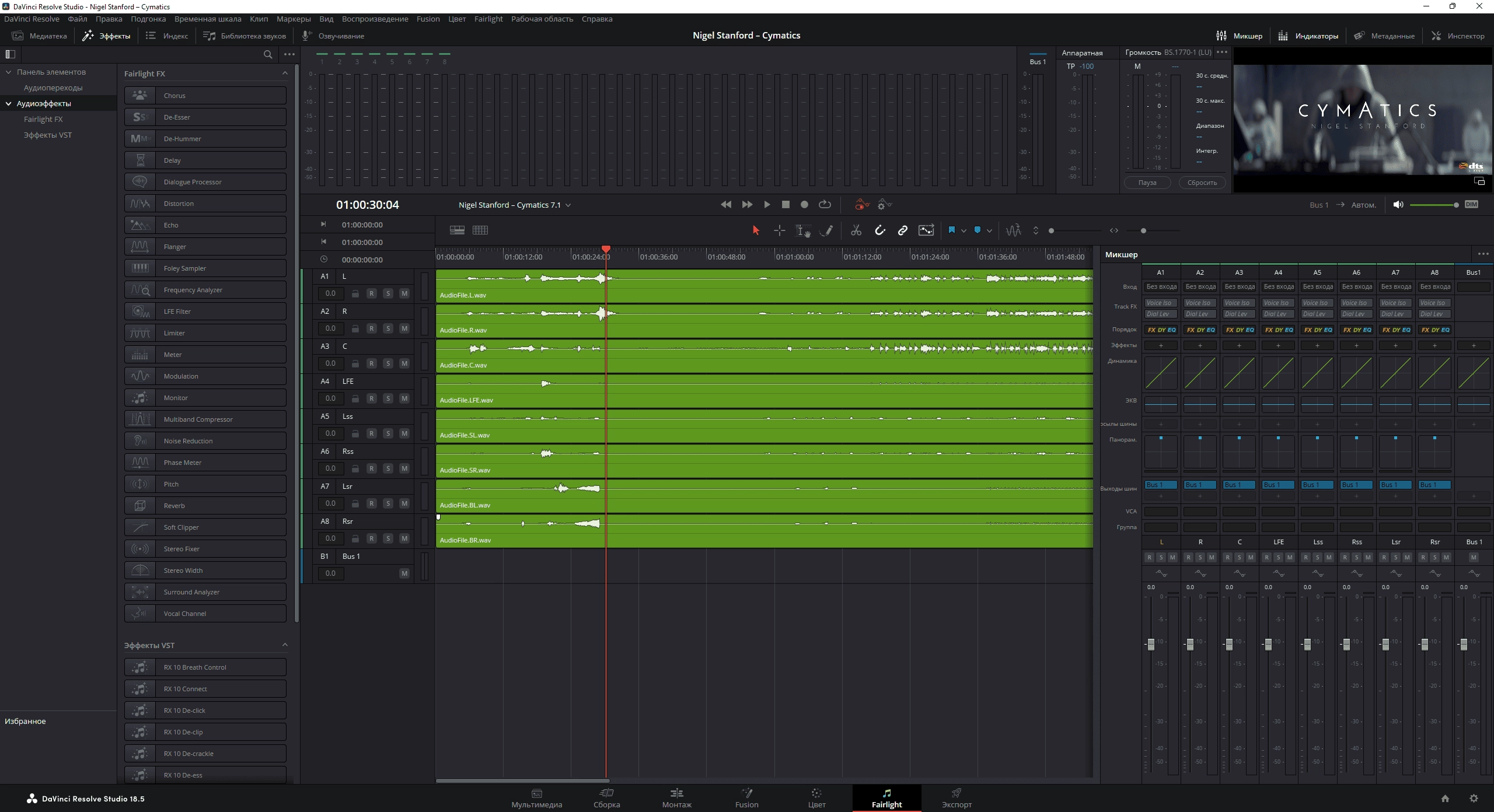Select the arrow pointer tool in timeline toolbar
This screenshot has width=1494, height=812.
tap(756, 230)
